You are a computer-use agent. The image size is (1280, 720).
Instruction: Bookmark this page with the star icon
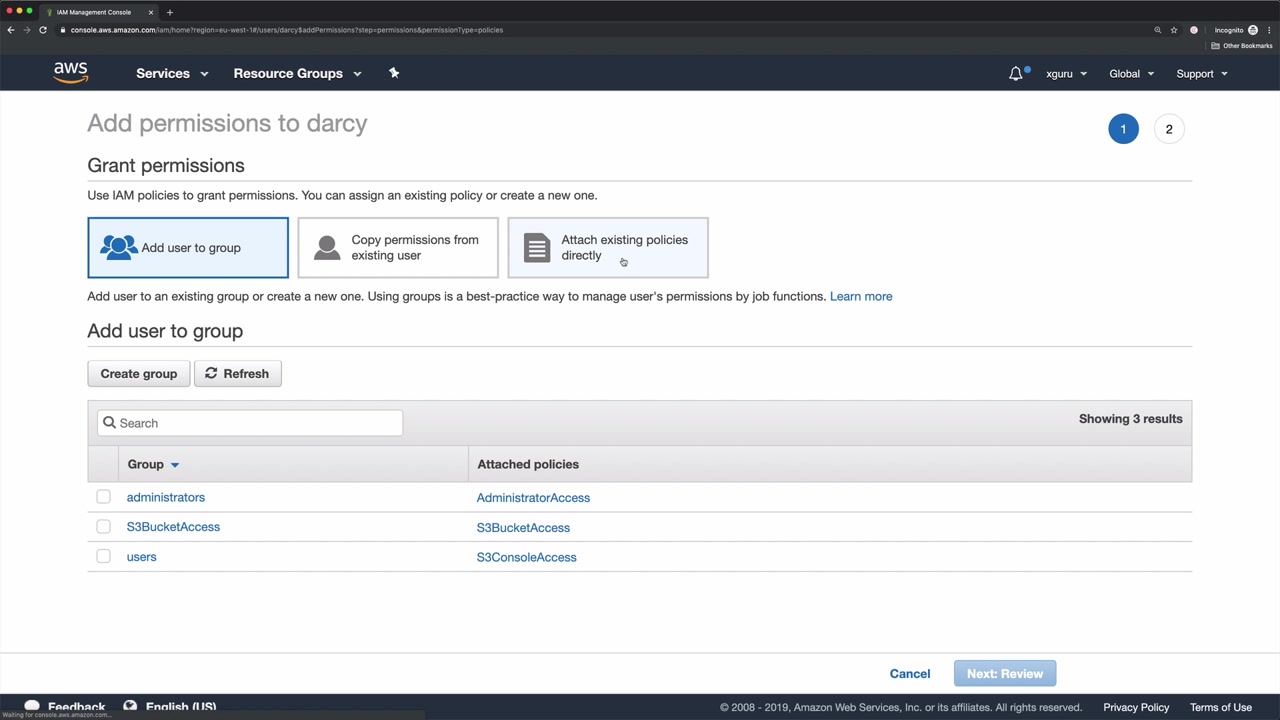1174,30
